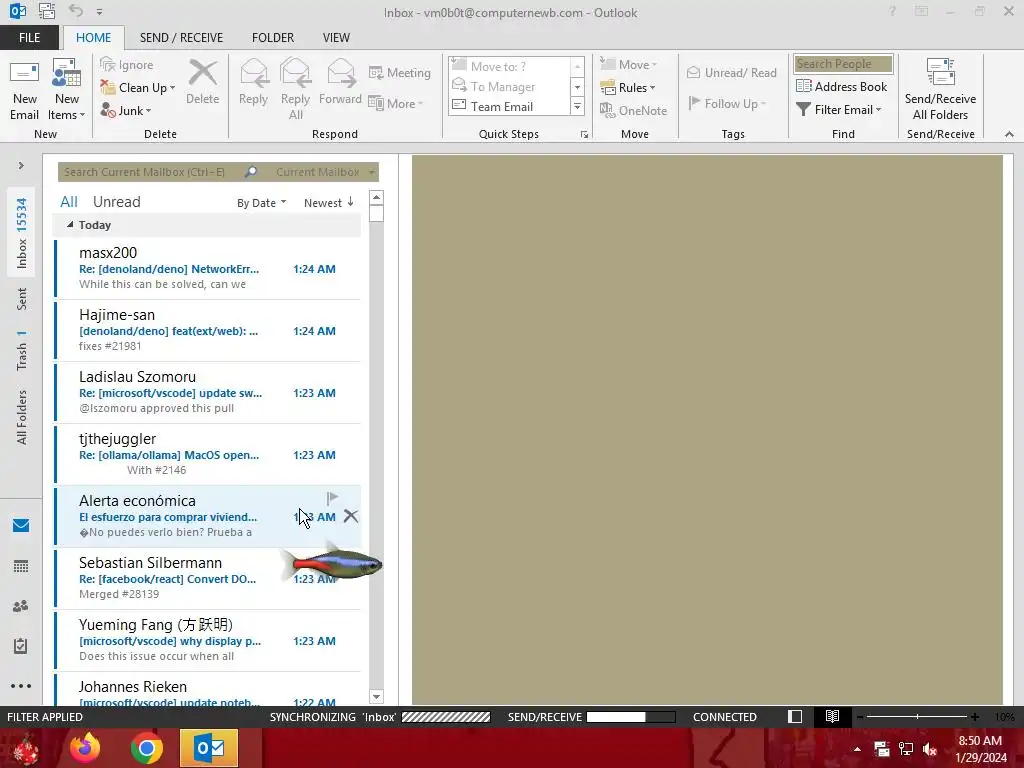
Task: Open the Clean Up dropdown
Action: (x=138, y=88)
